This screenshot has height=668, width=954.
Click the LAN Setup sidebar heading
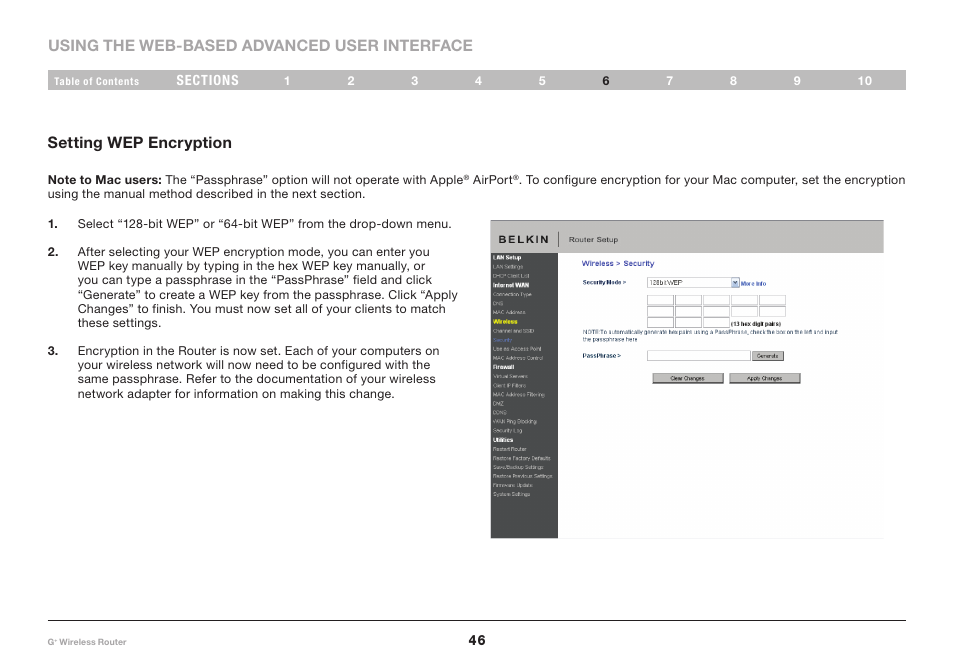507,258
